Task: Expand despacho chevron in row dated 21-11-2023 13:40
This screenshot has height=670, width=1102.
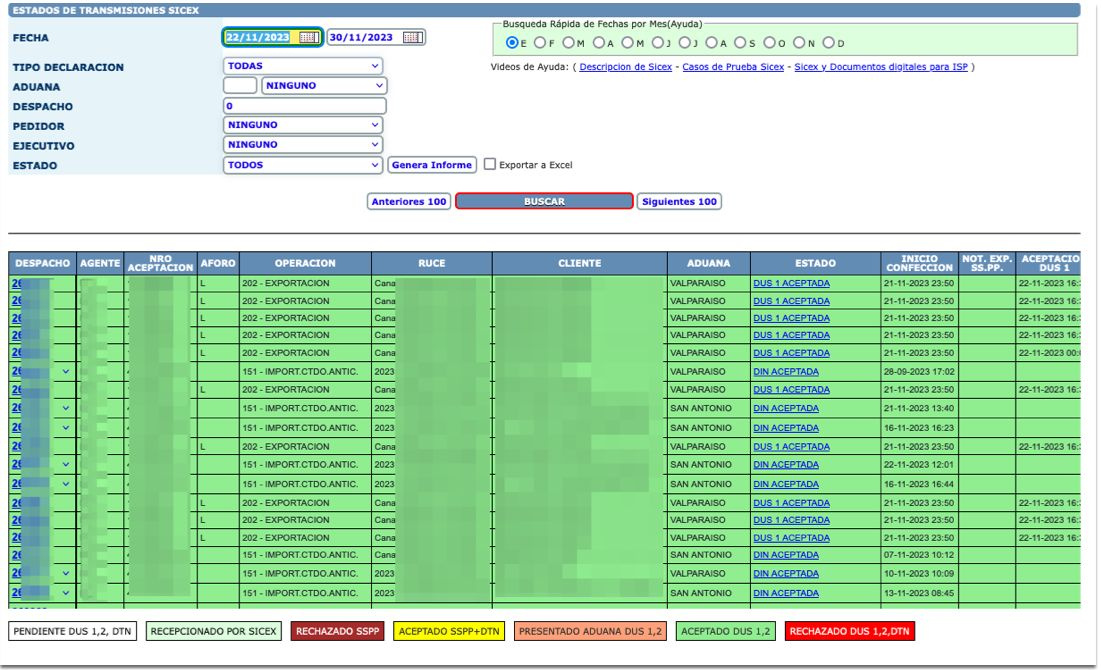Action: coord(66,408)
